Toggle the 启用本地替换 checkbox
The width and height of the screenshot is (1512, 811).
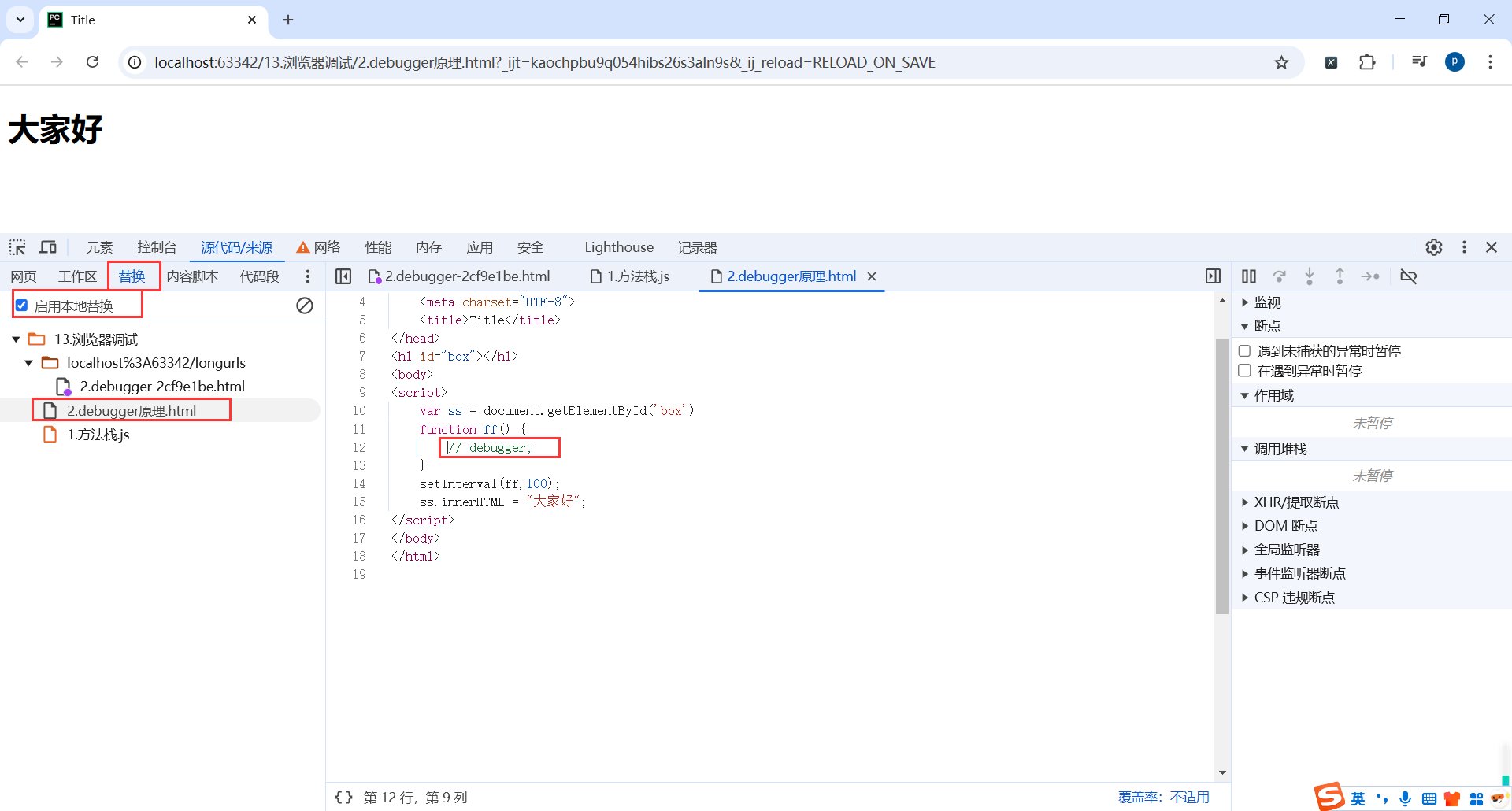(x=22, y=306)
